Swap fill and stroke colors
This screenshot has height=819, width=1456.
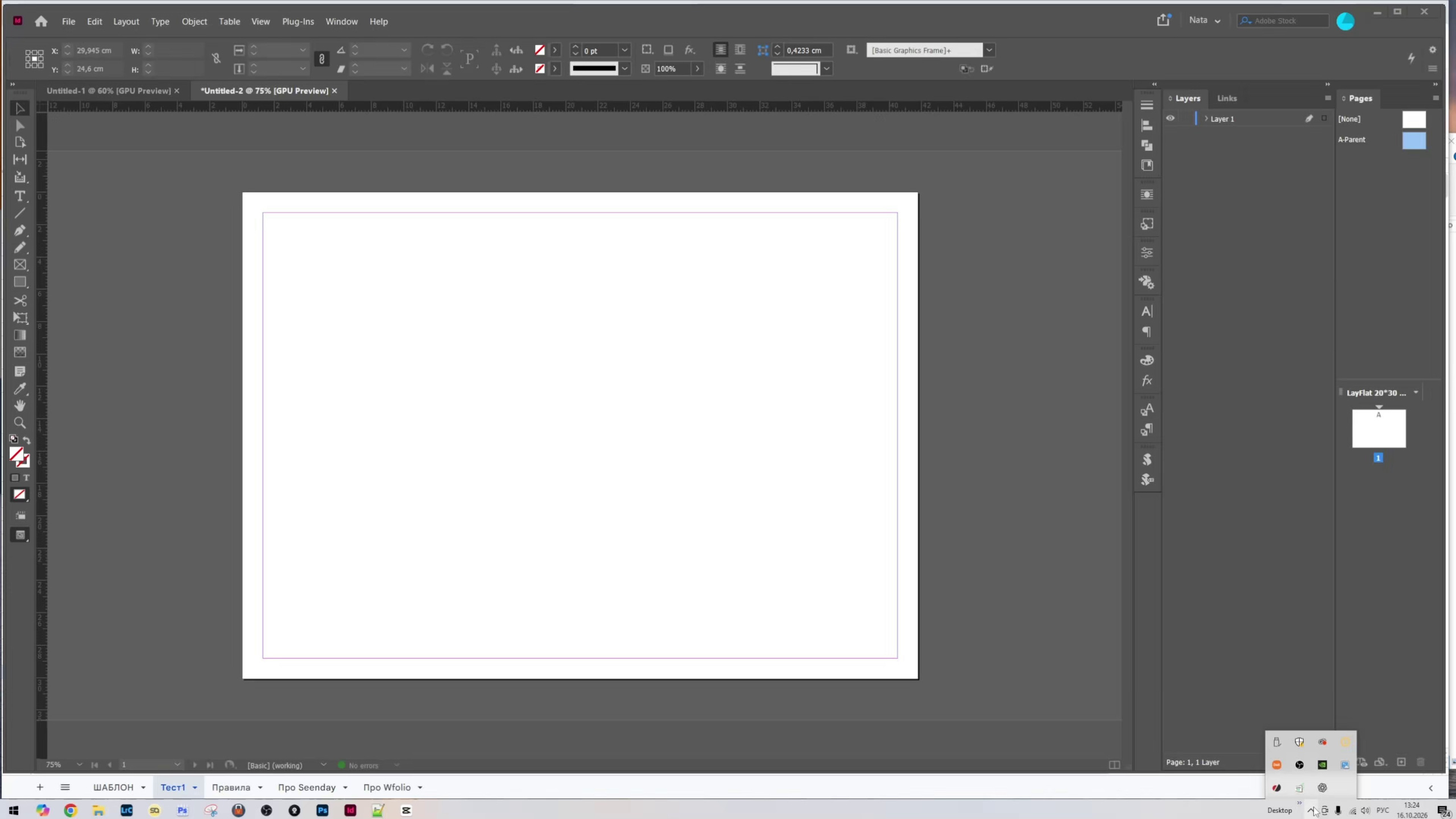point(27,440)
